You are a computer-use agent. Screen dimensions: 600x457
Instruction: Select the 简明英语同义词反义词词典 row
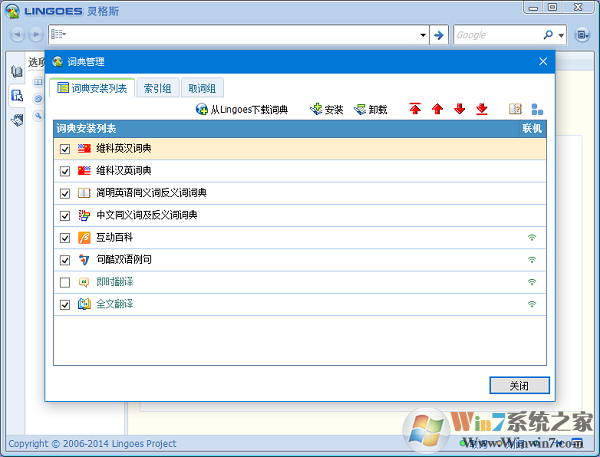[x=300, y=193]
